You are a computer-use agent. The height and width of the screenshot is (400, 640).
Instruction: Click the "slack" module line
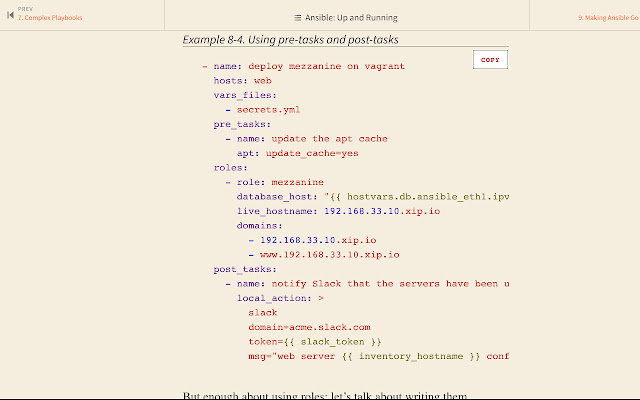pyautogui.click(x=263, y=313)
